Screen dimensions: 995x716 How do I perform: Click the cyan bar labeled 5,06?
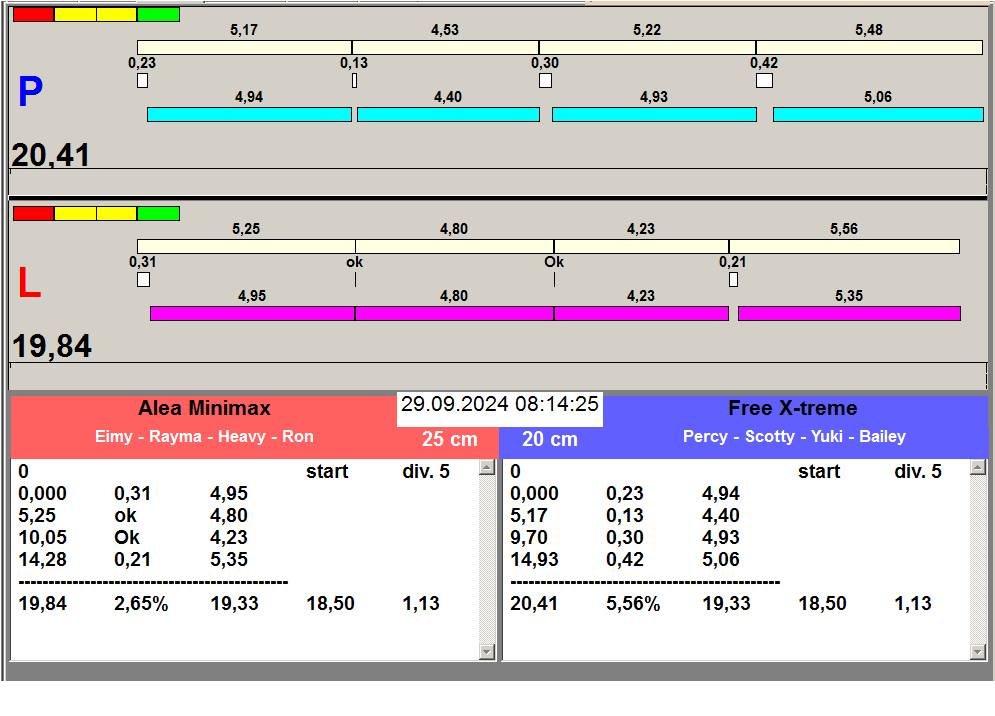[x=878, y=115]
